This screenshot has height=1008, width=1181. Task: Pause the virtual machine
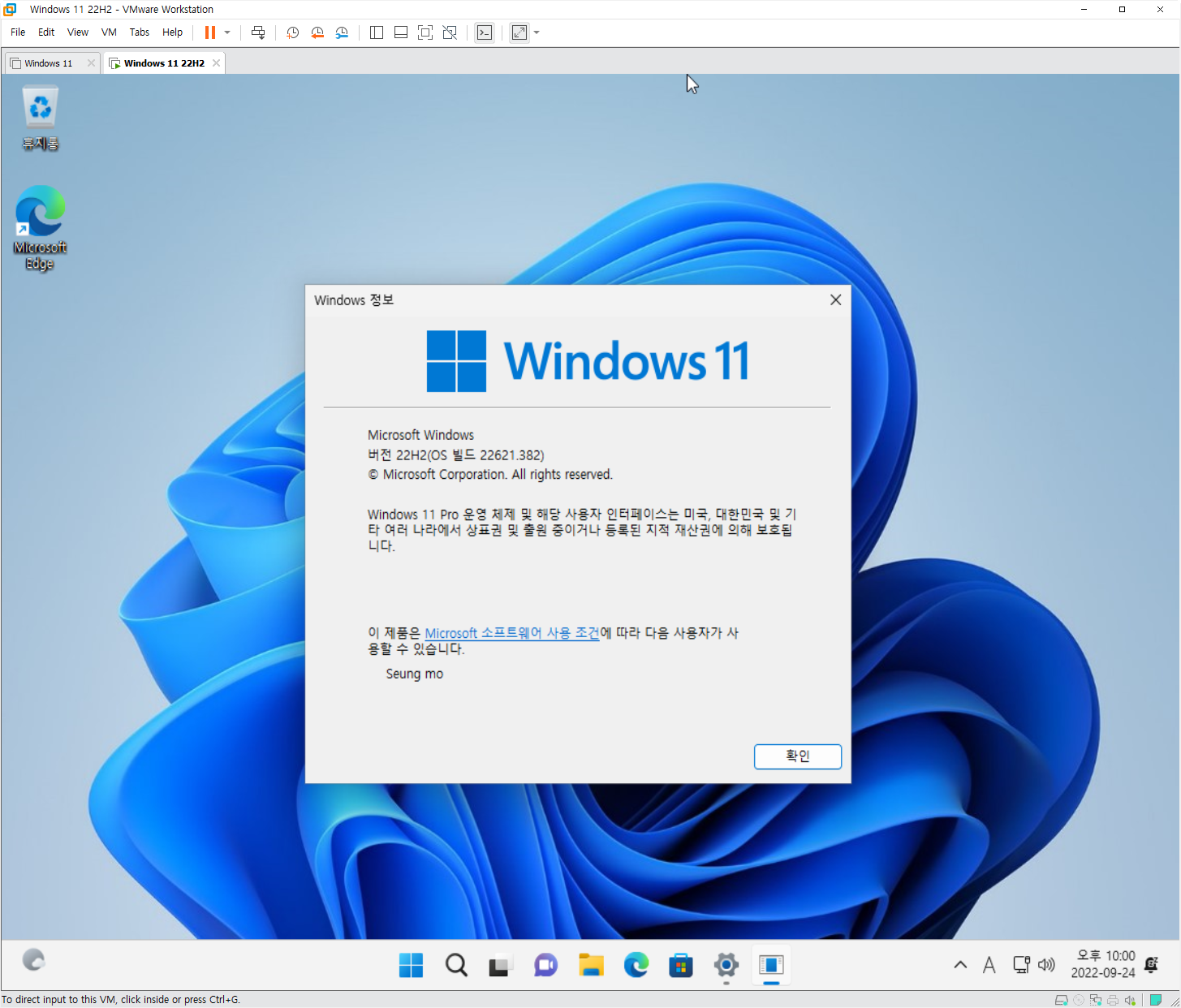(210, 32)
